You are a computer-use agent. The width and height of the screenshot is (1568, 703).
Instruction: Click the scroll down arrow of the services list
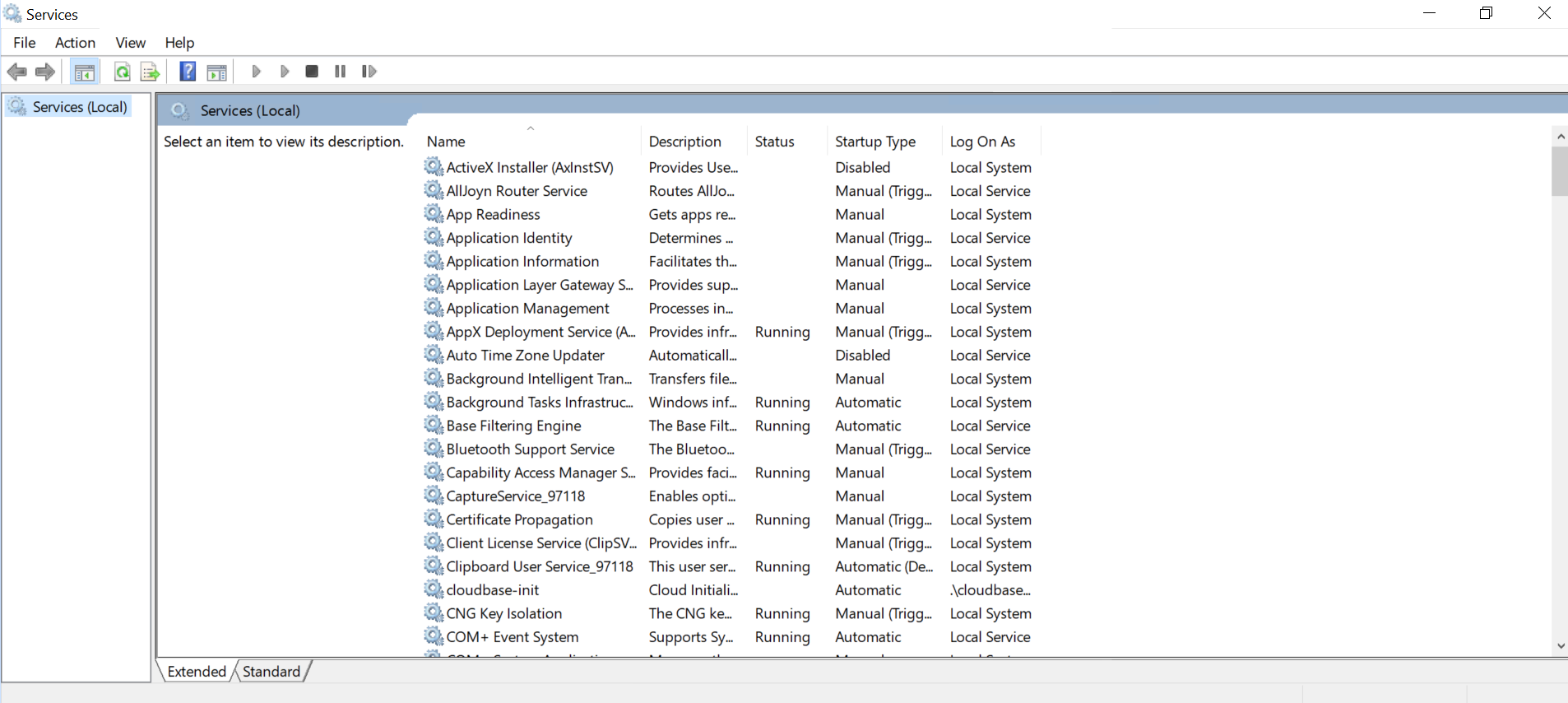1560,646
